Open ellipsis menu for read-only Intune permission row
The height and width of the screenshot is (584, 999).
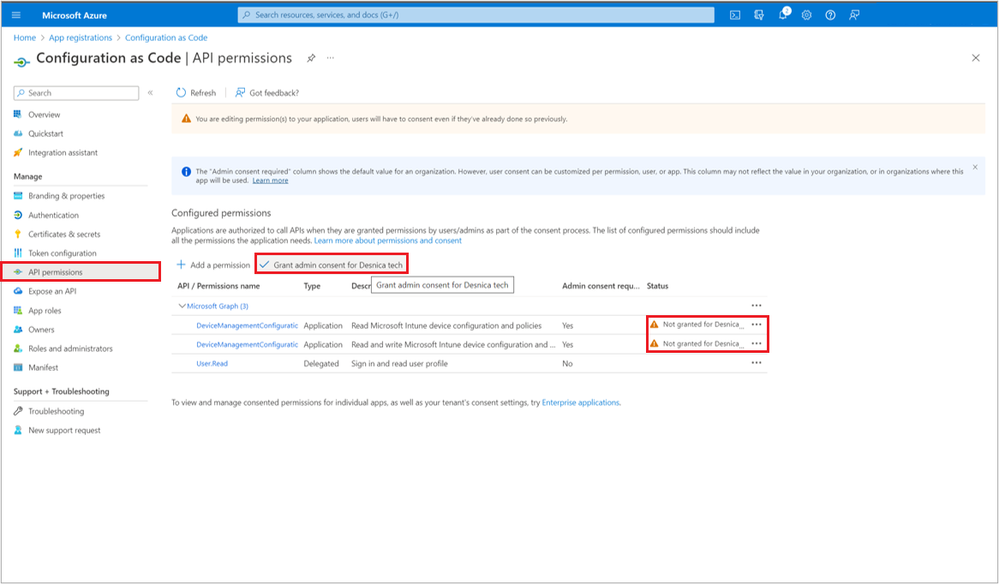click(756, 325)
